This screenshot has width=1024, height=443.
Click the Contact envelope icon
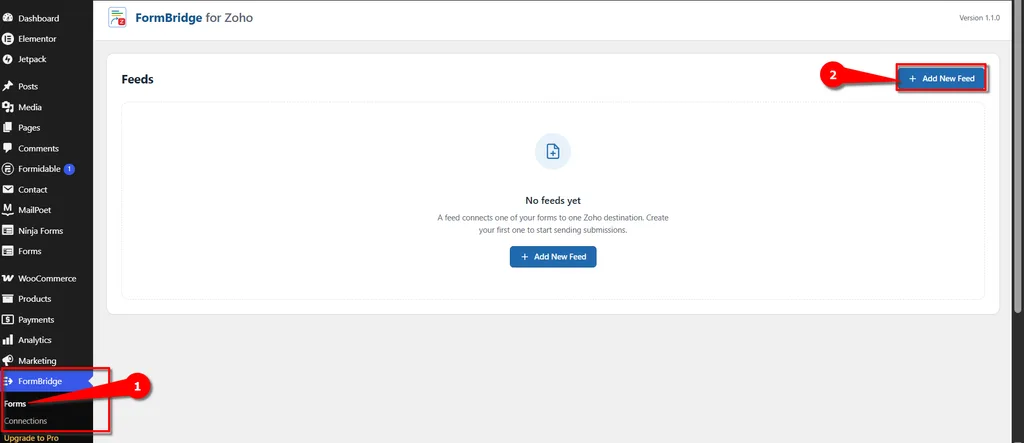(x=8, y=189)
